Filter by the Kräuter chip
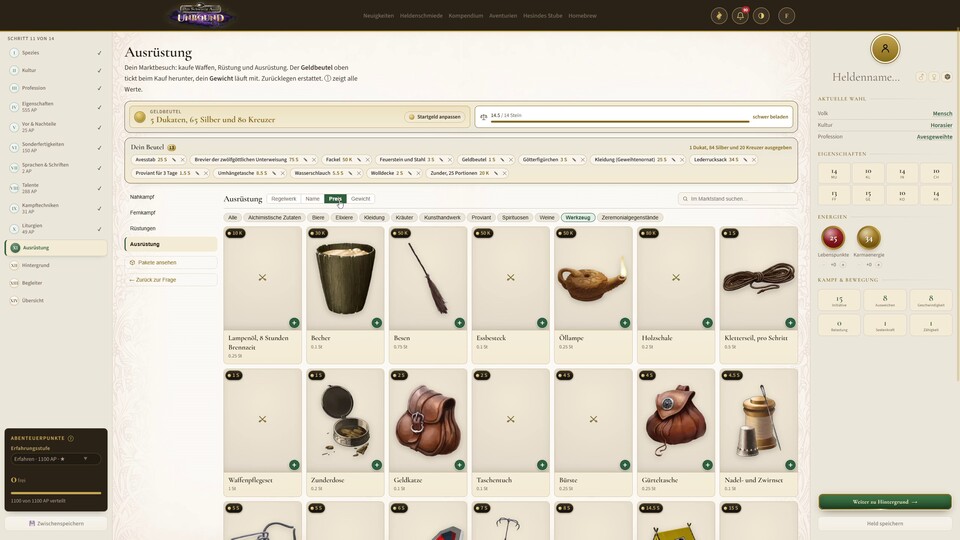Screen dimensions: 960x540 pos(404,217)
